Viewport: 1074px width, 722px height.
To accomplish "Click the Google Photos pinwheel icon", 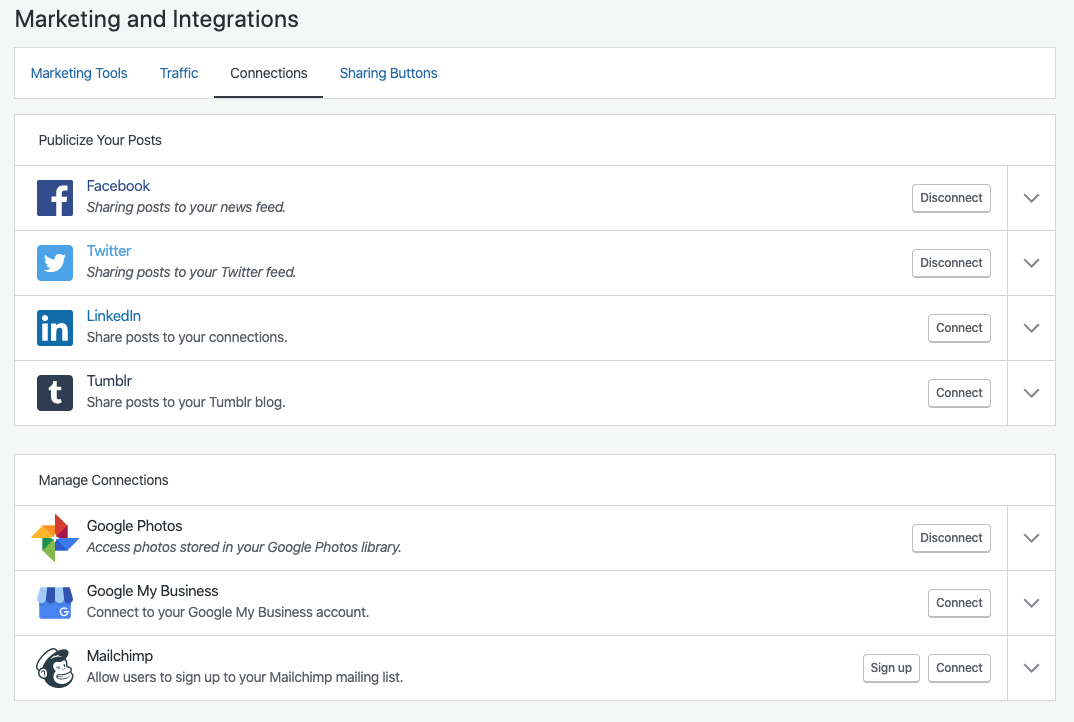I will pos(55,537).
